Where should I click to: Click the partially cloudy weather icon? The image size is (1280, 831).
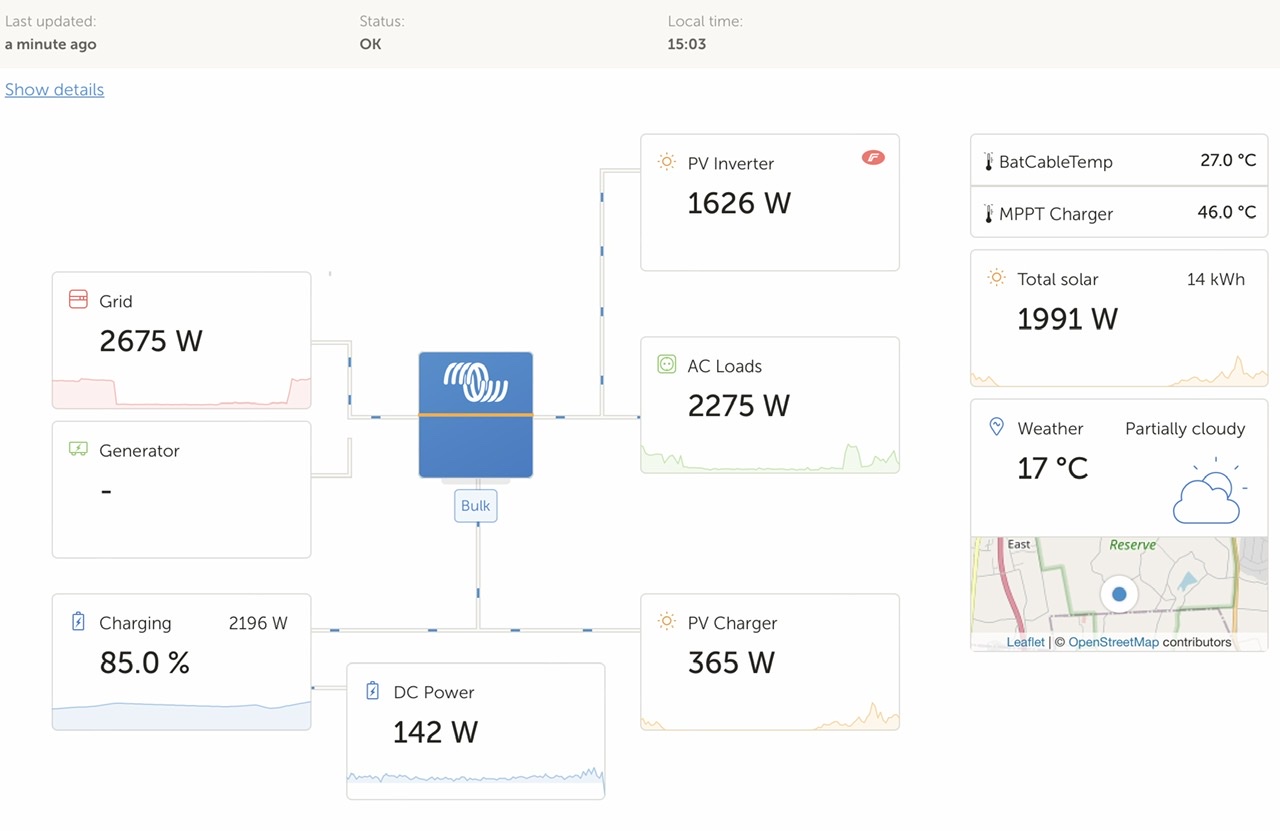pyautogui.click(x=1210, y=491)
